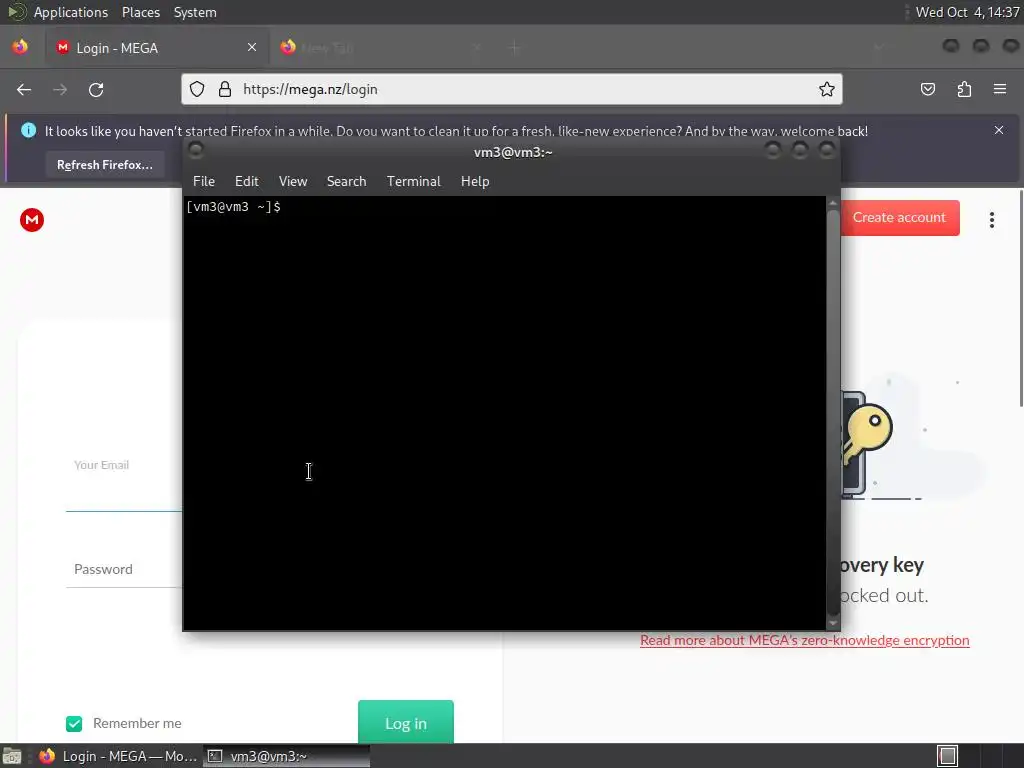This screenshot has width=1024, height=768.
Task: Click the terminal vertical scrollbar
Action: tap(833, 411)
